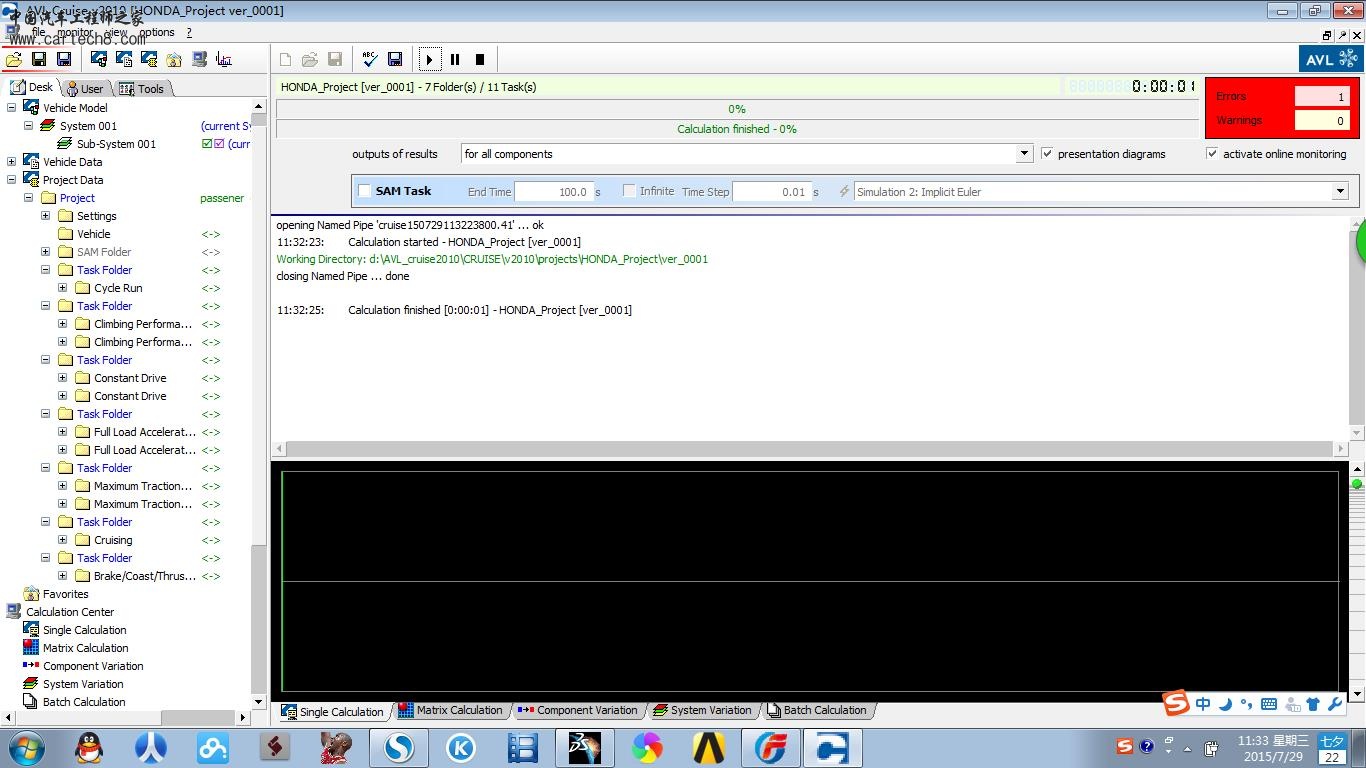Click the Calculation Center computer icon

tap(14, 612)
